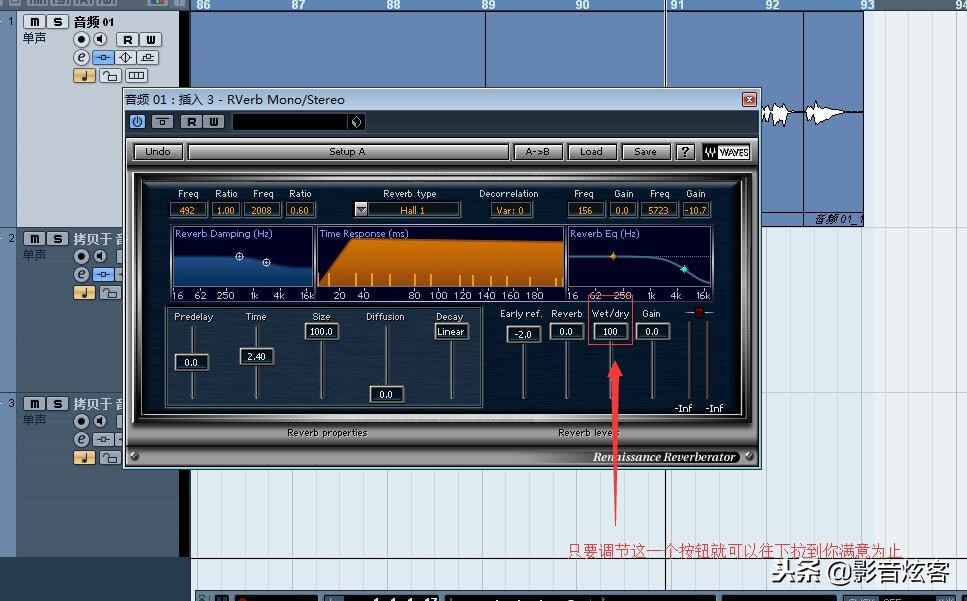This screenshot has height=601, width=967.
Task: Switch presets with the Setup A bar
Action: (x=348, y=151)
